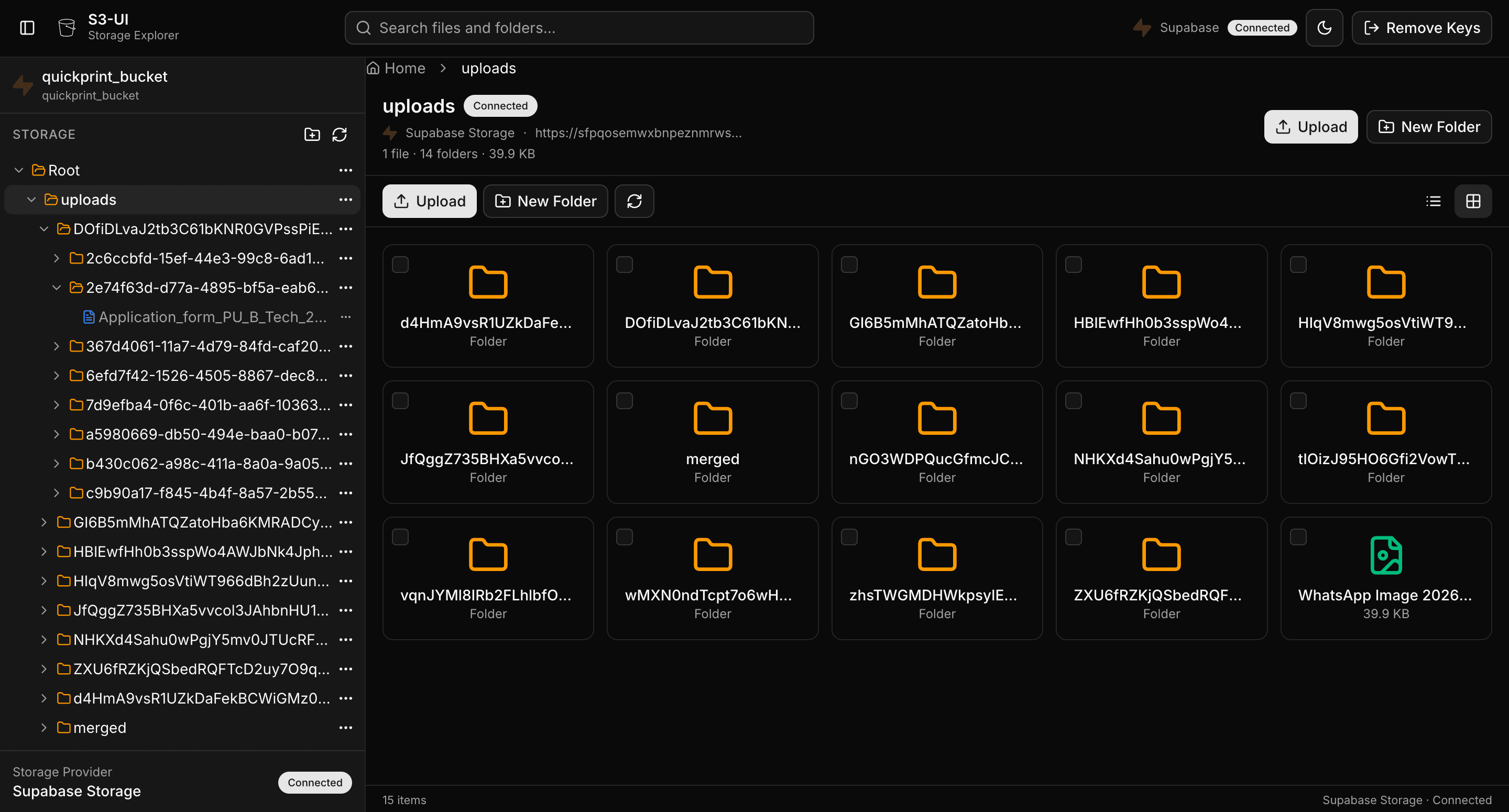The height and width of the screenshot is (812, 1509).
Task: Expand the merged folder in tree
Action: click(x=44, y=727)
